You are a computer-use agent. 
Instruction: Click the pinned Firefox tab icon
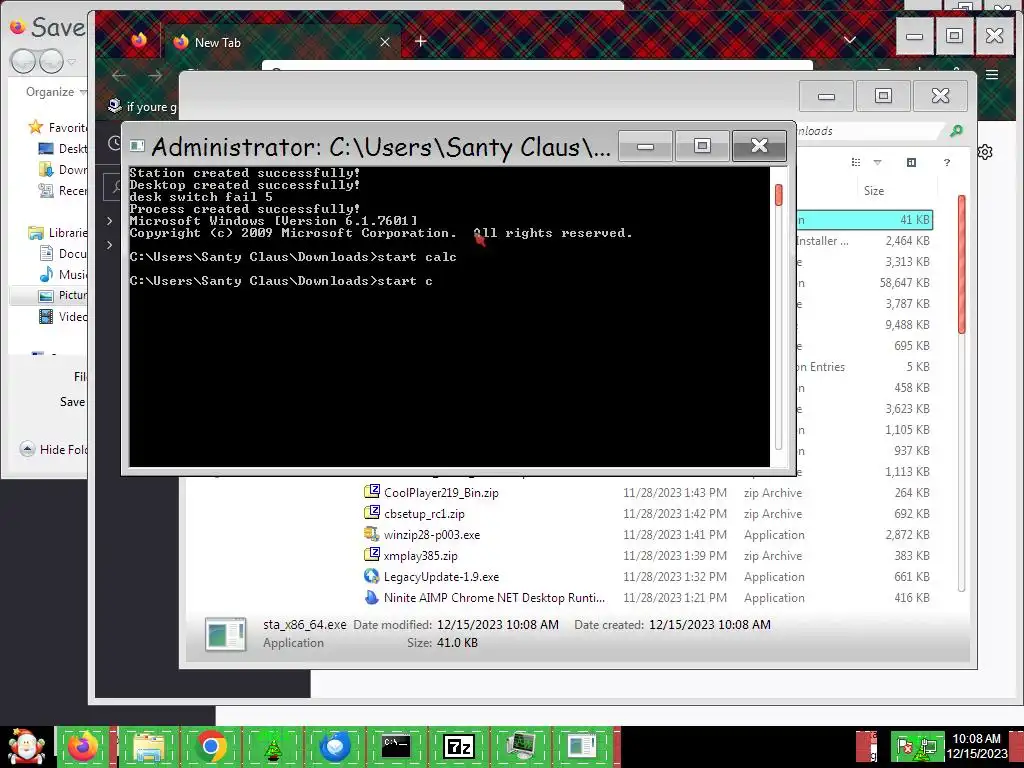coord(139,41)
